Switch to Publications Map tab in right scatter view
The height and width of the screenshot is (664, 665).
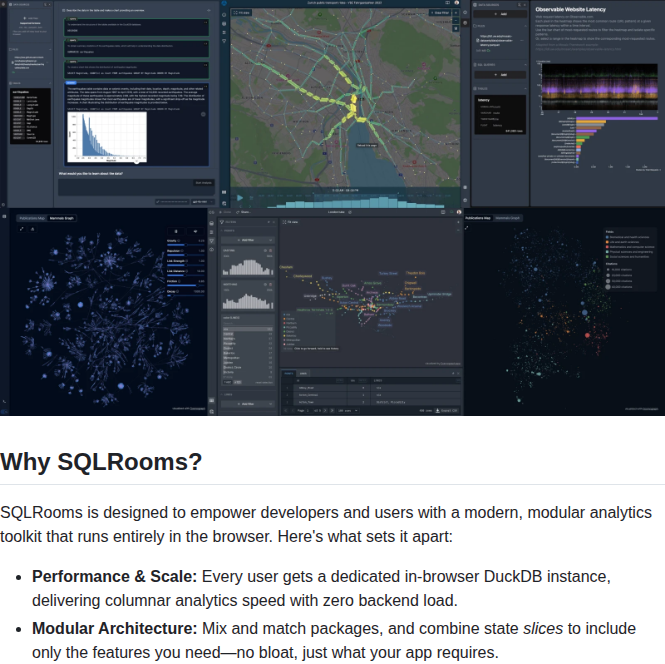[478, 218]
